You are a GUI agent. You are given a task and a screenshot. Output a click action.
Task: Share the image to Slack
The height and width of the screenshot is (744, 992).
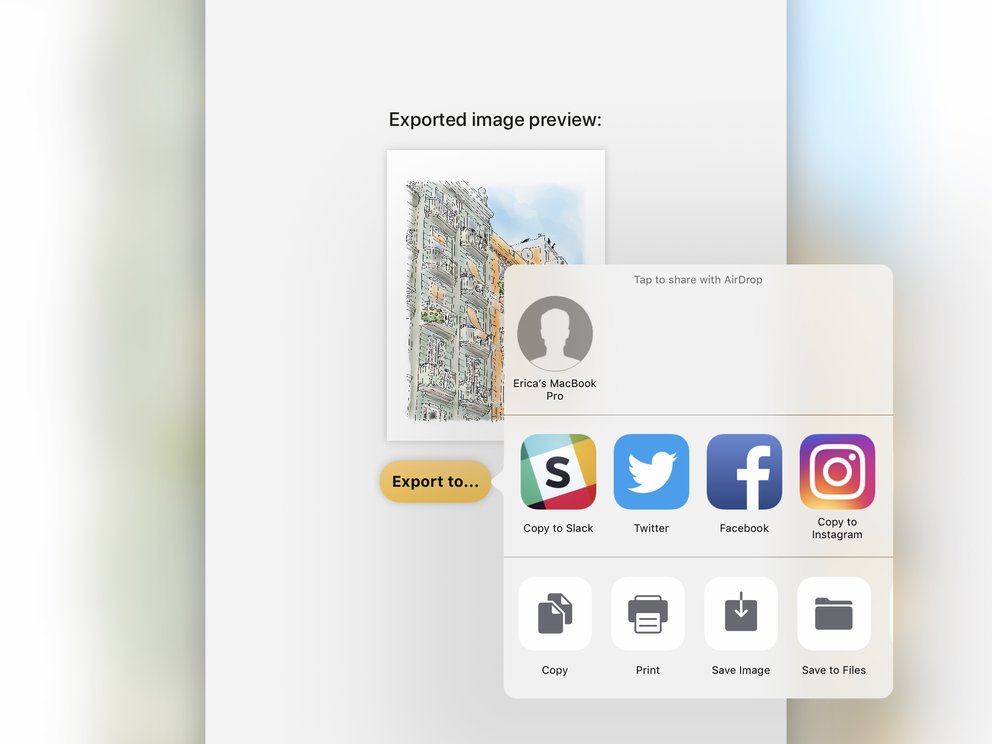(x=557, y=471)
